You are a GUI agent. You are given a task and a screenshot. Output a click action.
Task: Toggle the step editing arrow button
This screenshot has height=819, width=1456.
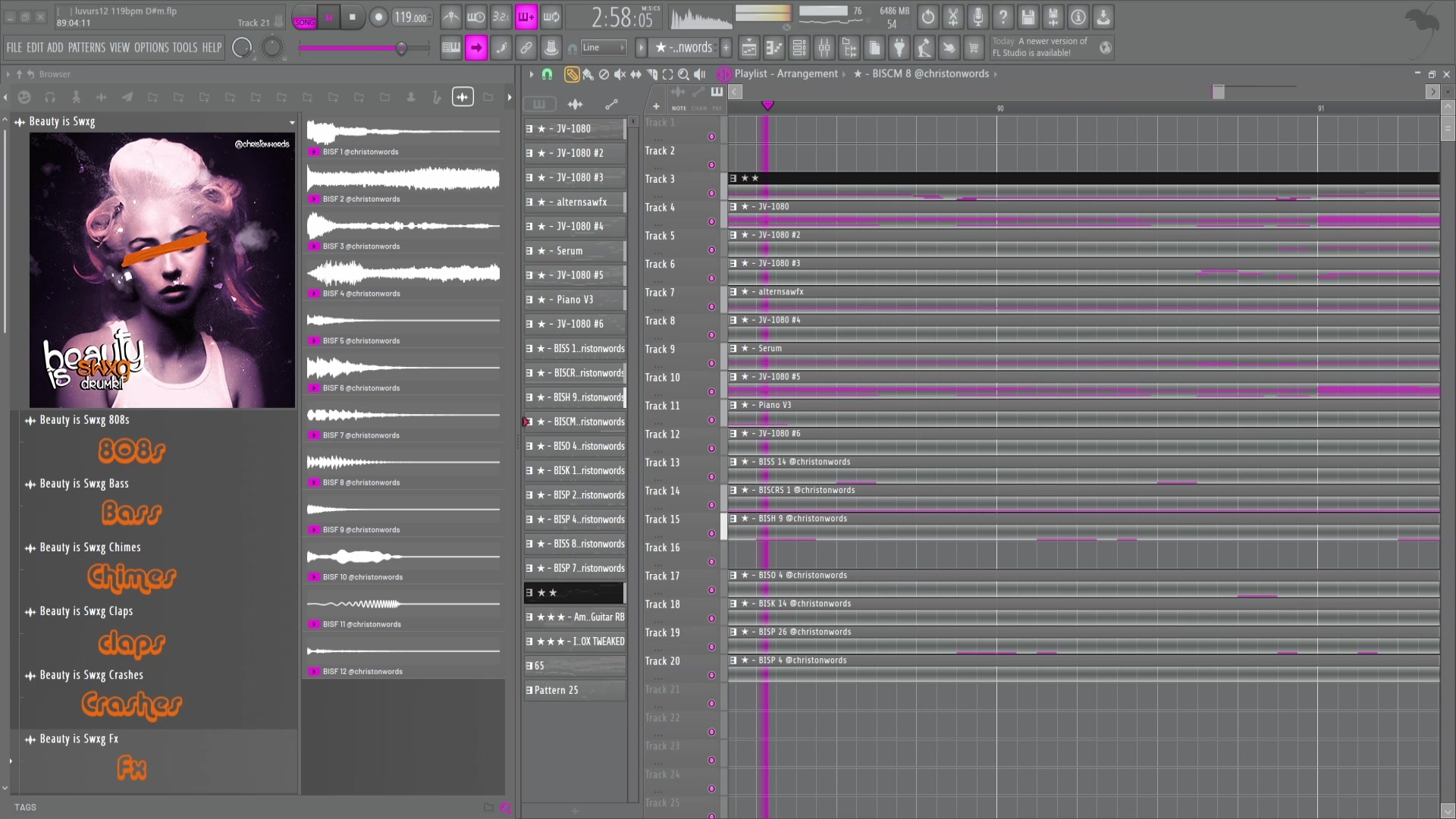[x=476, y=48]
